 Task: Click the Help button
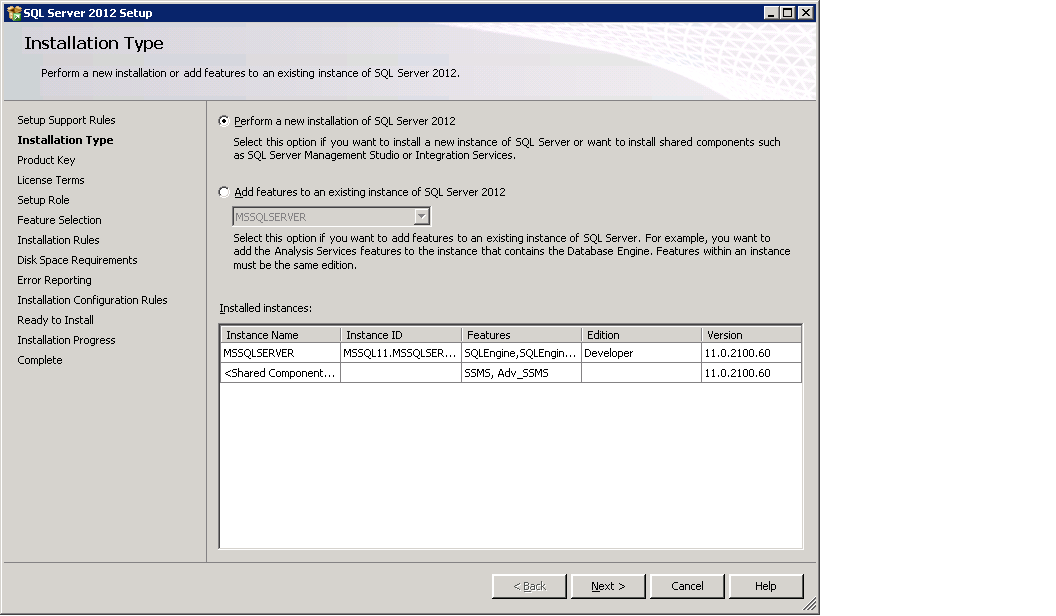[x=766, y=586]
